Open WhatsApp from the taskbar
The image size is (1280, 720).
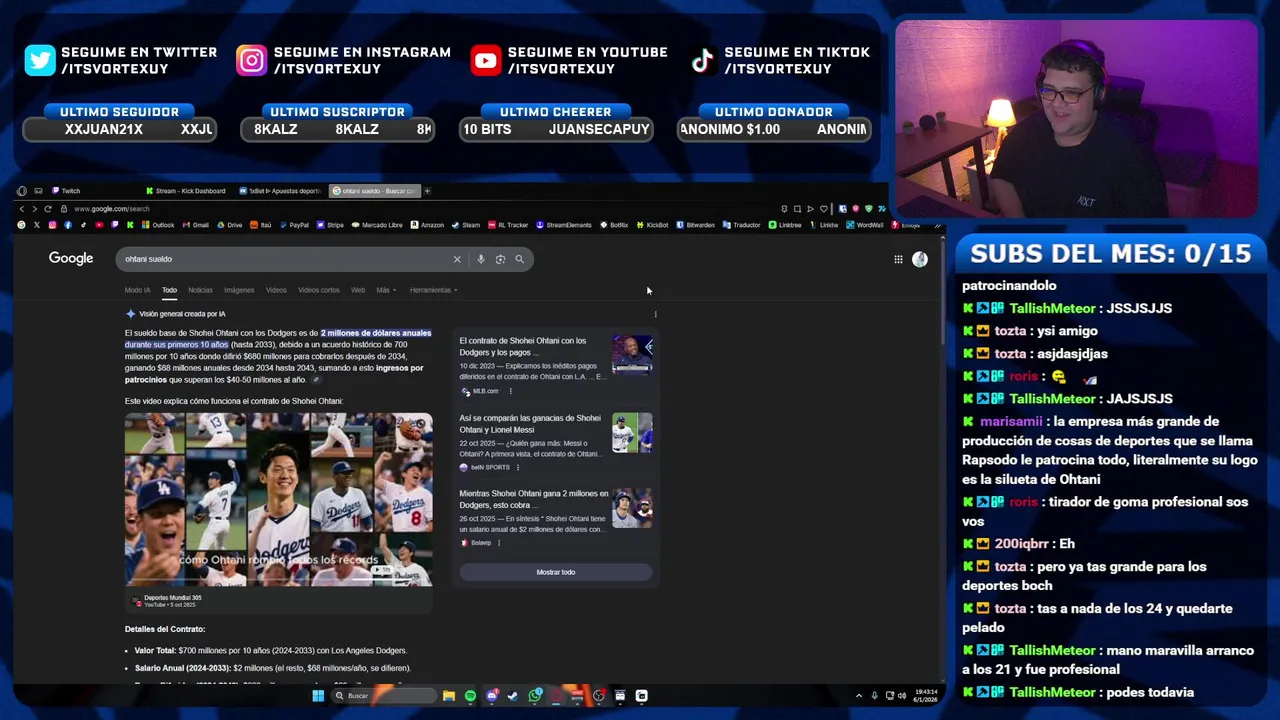[535, 696]
